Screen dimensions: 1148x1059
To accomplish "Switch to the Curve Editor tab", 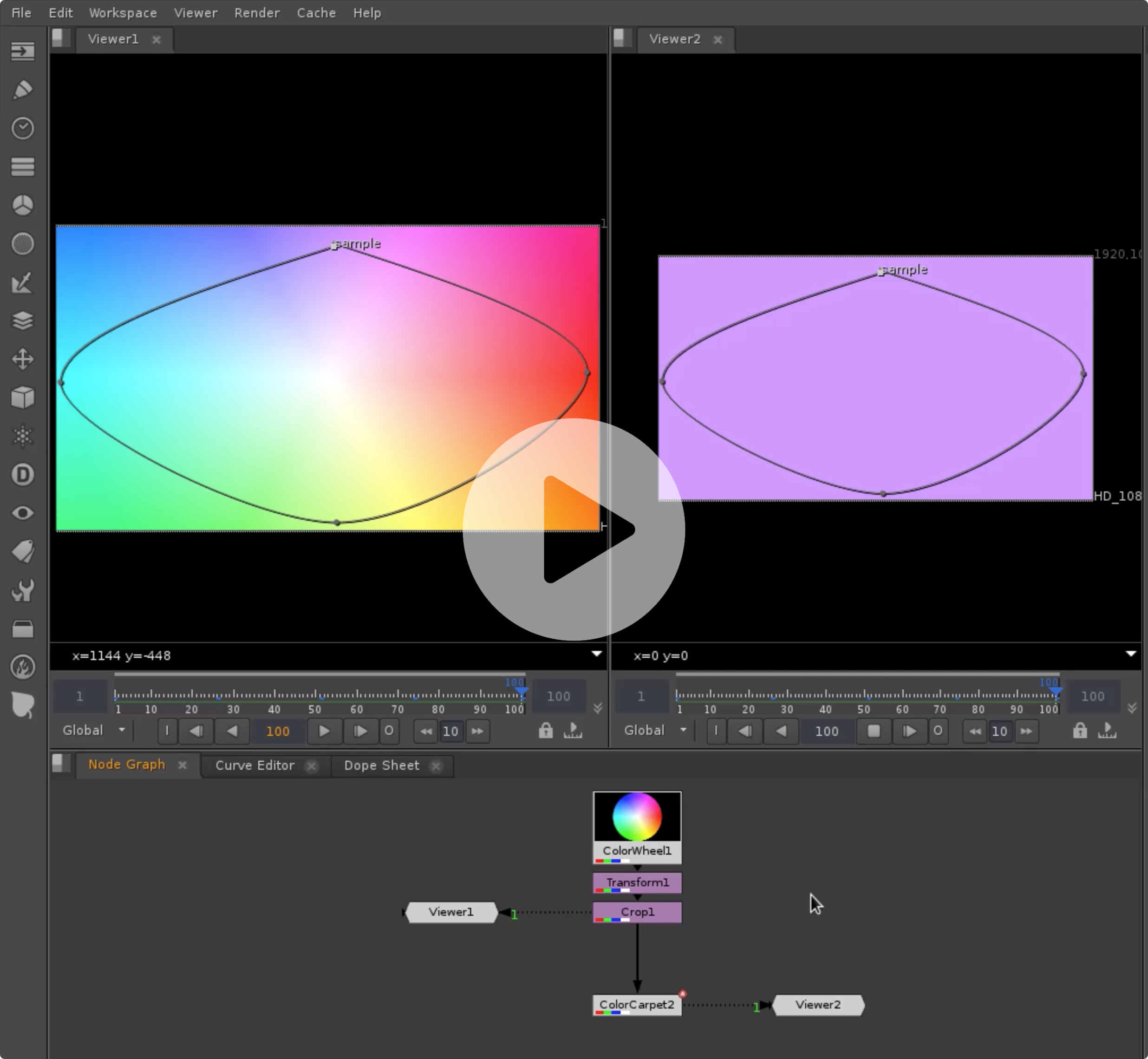I will click(x=255, y=765).
